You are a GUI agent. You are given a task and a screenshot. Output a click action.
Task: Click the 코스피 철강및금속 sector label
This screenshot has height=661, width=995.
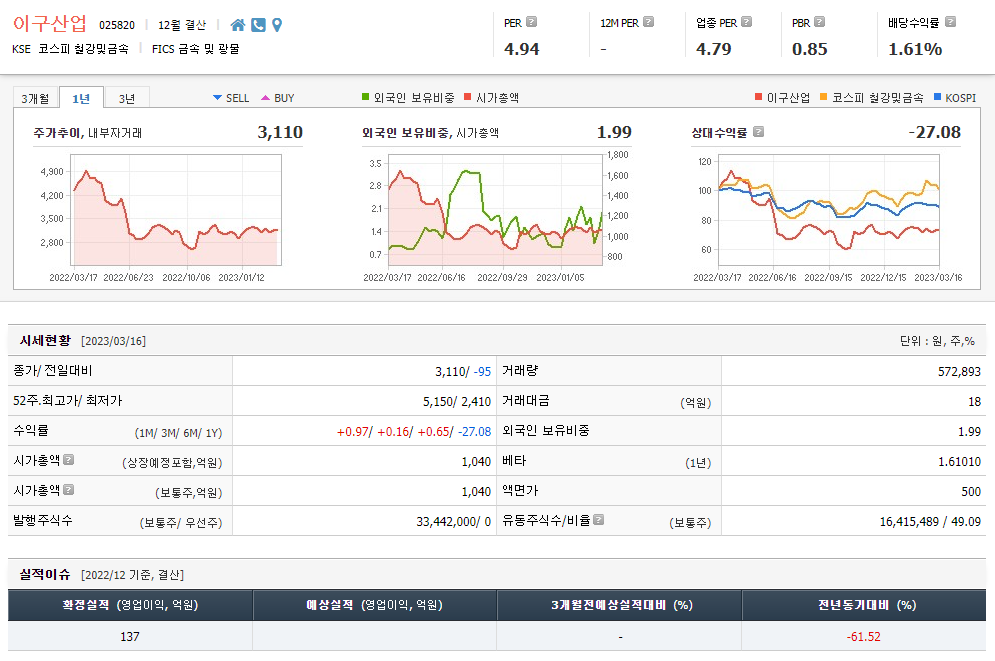click(x=83, y=49)
